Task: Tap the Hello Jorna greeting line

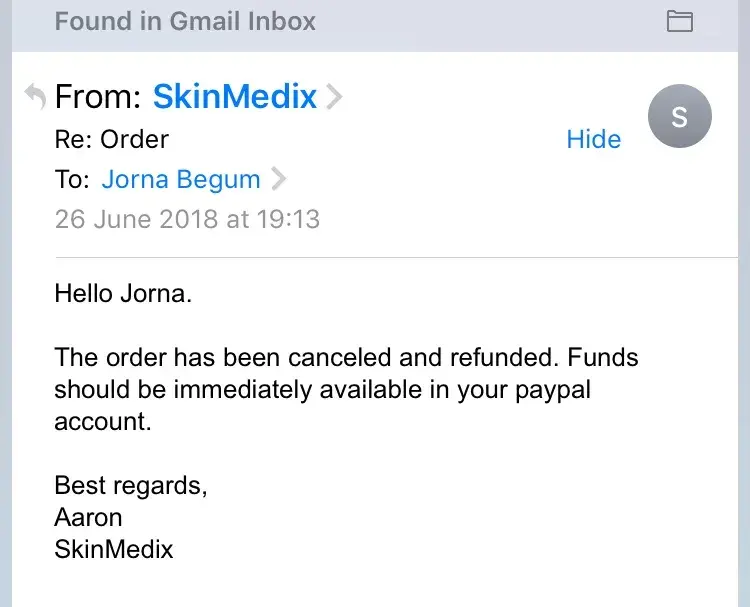Action: [x=123, y=294]
